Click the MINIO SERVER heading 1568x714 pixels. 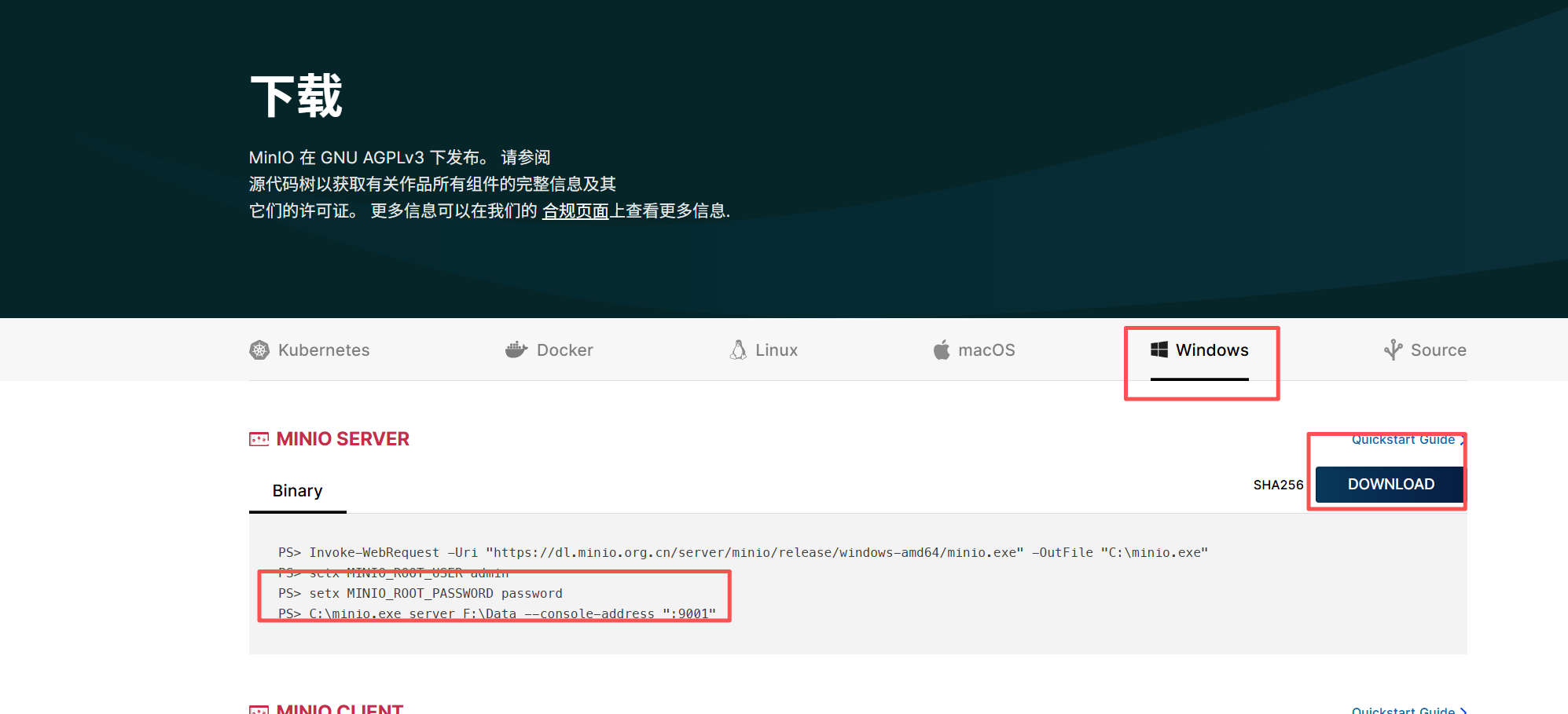pos(343,439)
